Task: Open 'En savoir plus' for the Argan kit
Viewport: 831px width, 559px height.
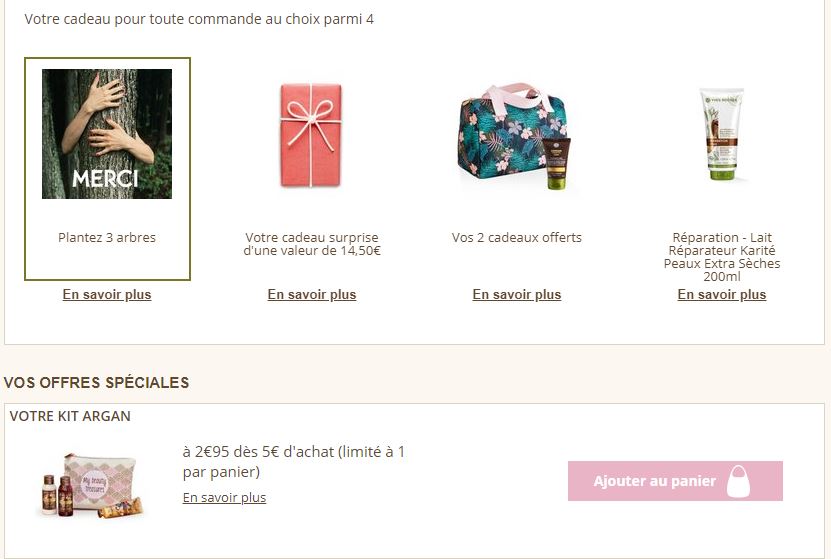Action: [224, 498]
